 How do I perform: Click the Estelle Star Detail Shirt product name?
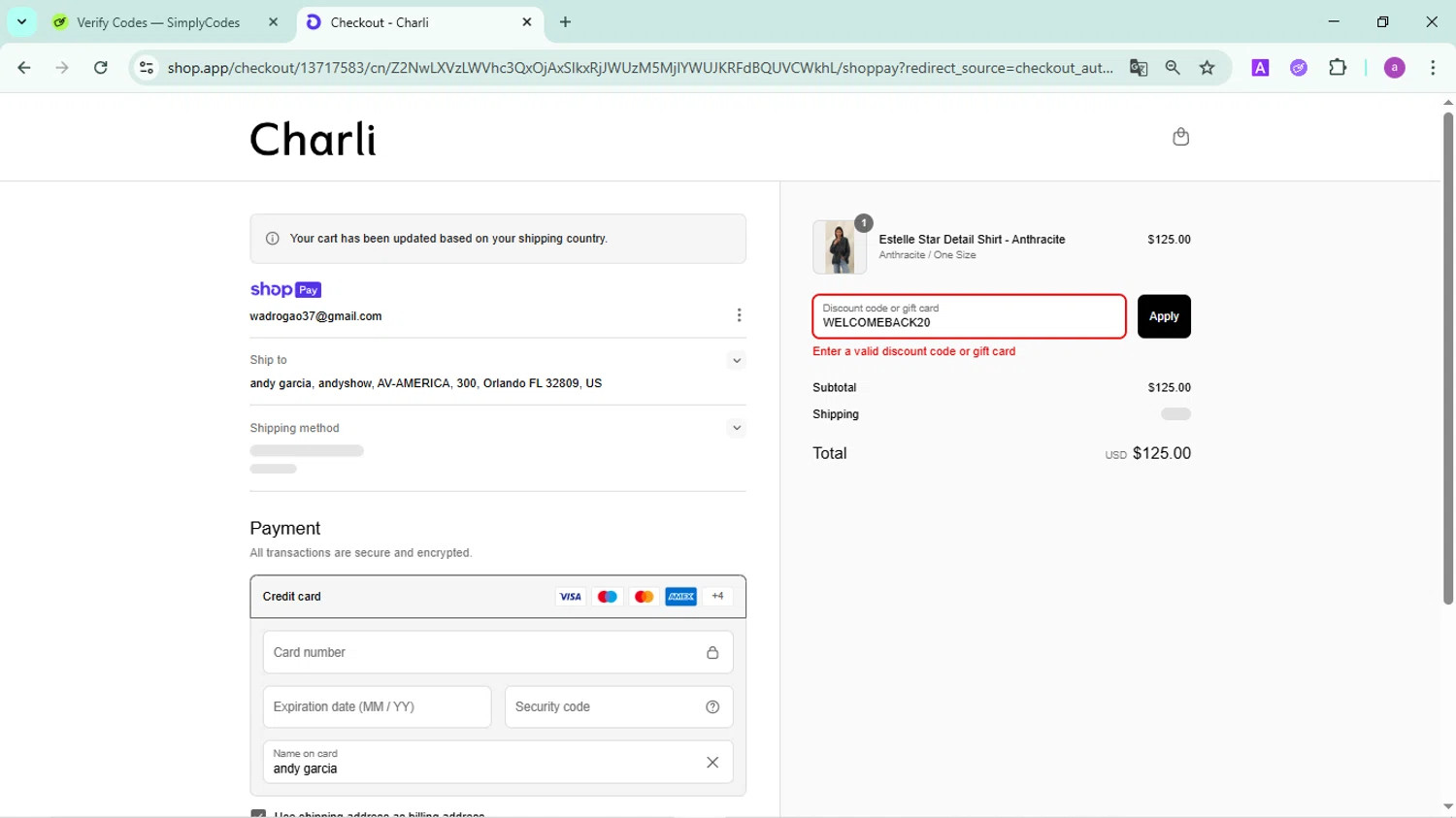[972, 239]
